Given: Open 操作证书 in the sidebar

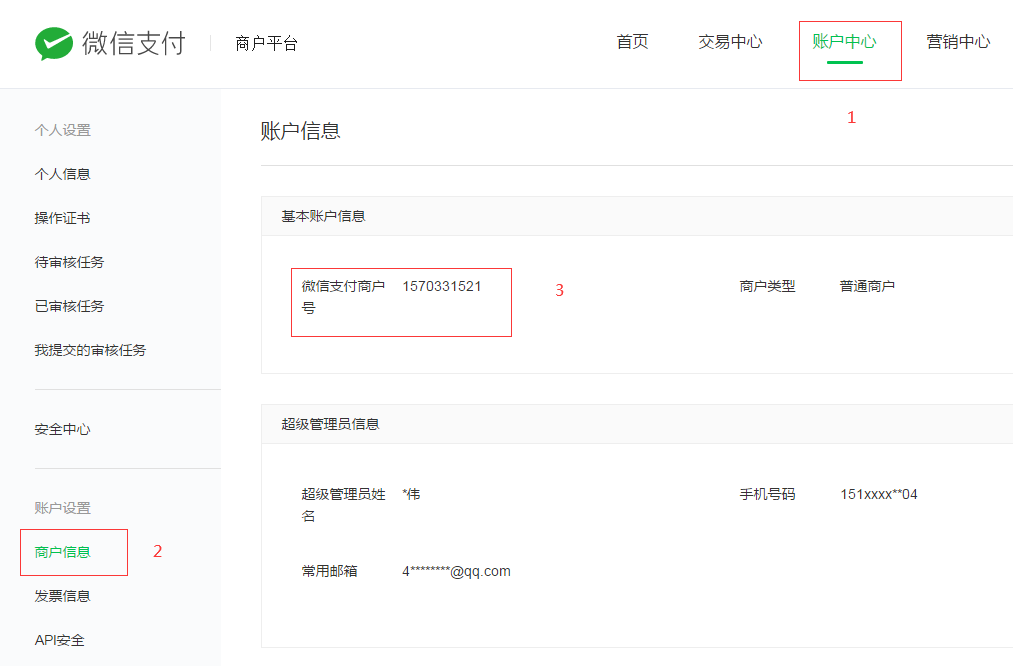Looking at the screenshot, I should coord(63,218).
